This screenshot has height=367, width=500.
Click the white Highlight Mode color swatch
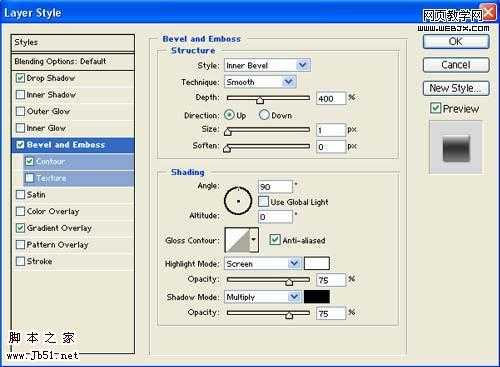pos(317,263)
